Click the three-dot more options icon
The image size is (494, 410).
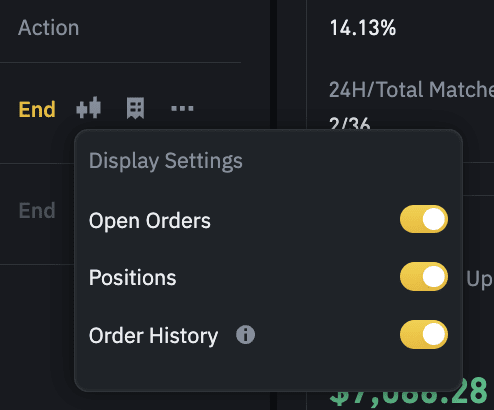182,108
